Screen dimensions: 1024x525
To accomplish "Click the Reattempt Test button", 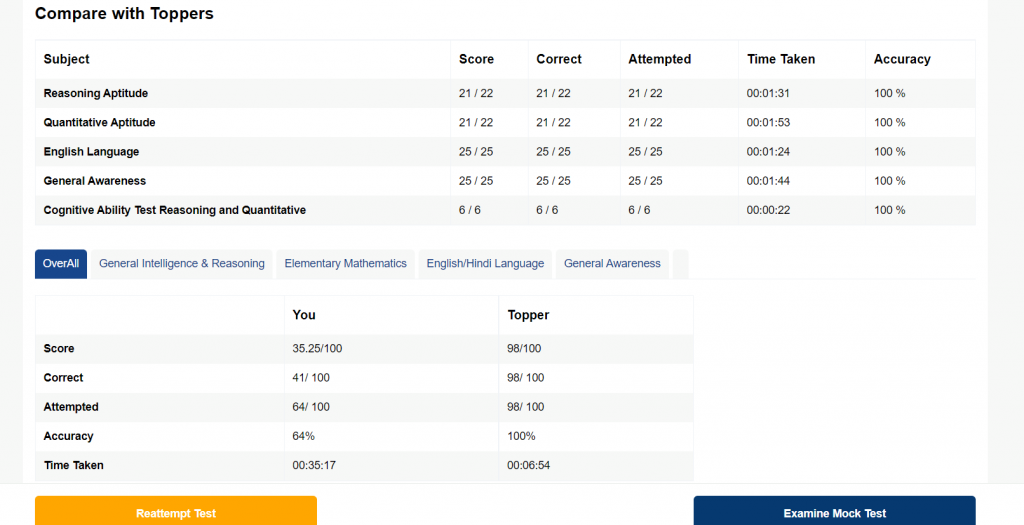I will [x=176, y=511].
